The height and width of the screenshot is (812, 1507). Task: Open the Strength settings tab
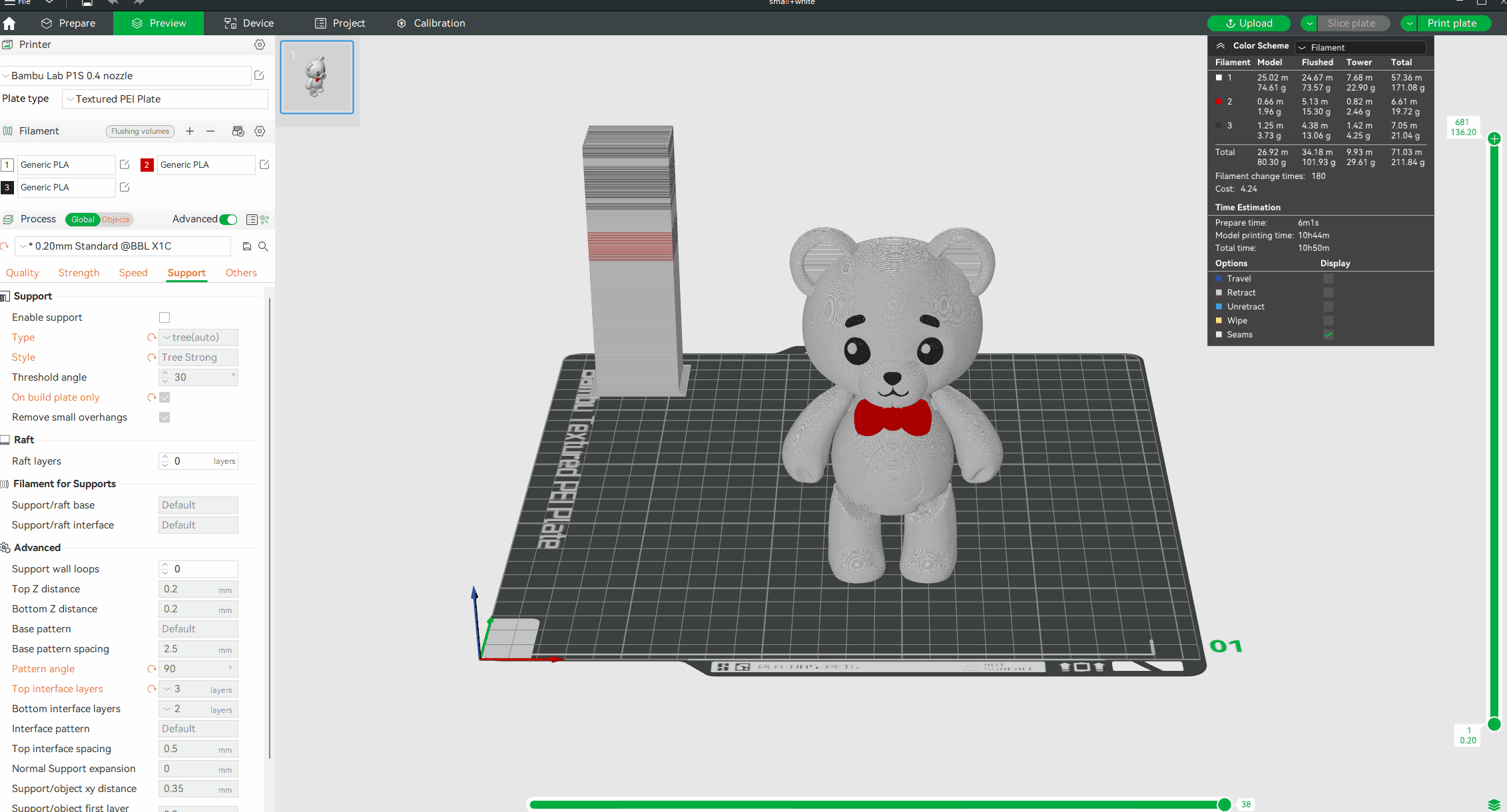click(x=79, y=273)
